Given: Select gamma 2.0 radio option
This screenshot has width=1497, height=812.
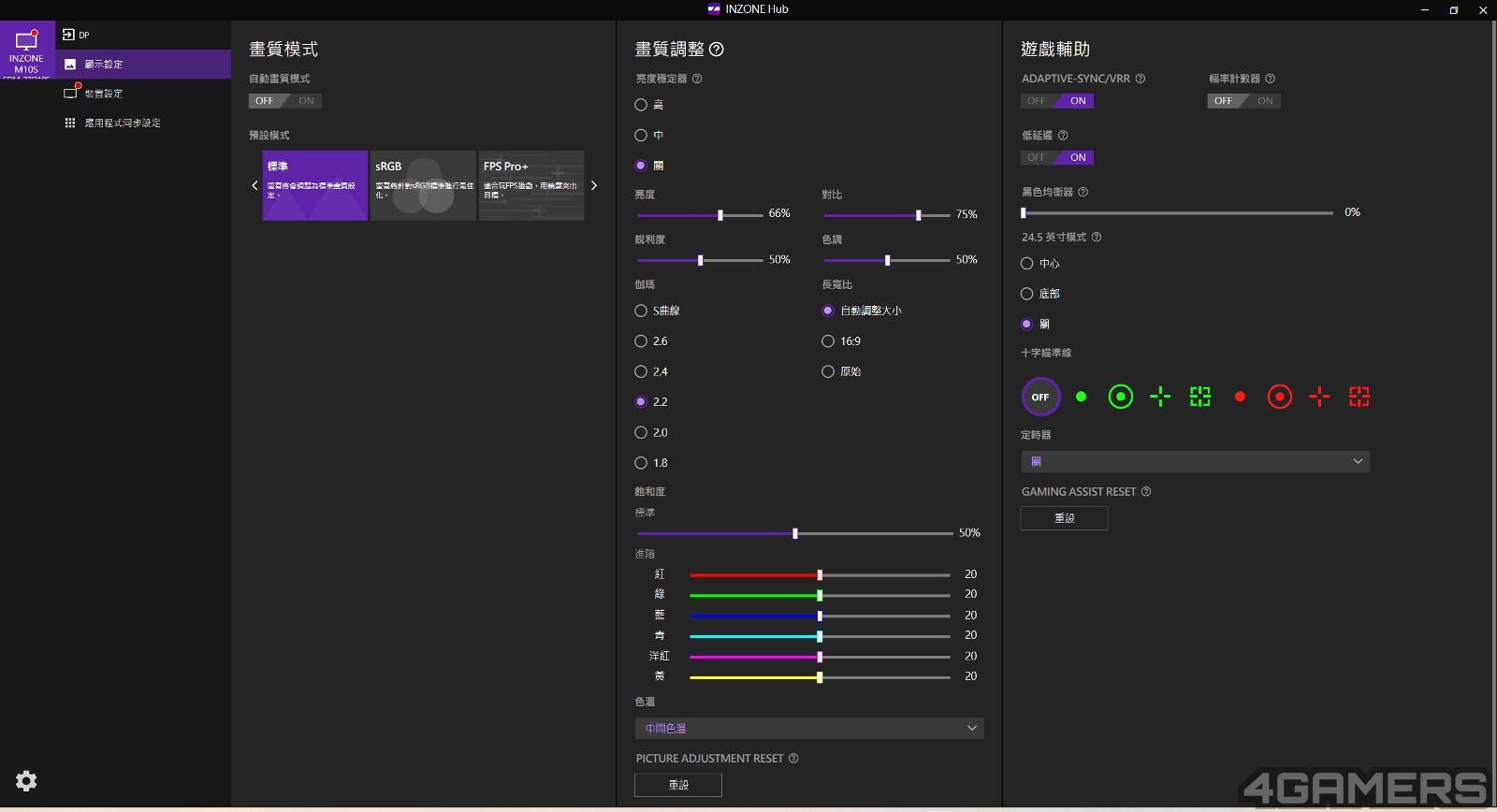Looking at the screenshot, I should coord(641,432).
